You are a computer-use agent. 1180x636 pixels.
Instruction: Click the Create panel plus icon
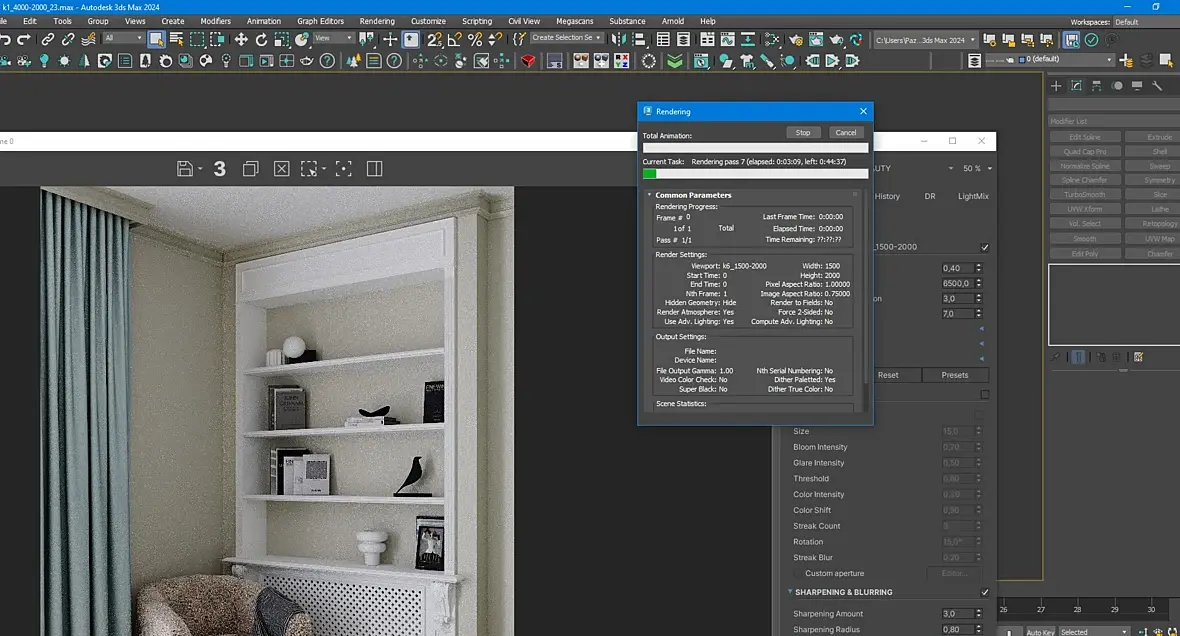[1057, 86]
